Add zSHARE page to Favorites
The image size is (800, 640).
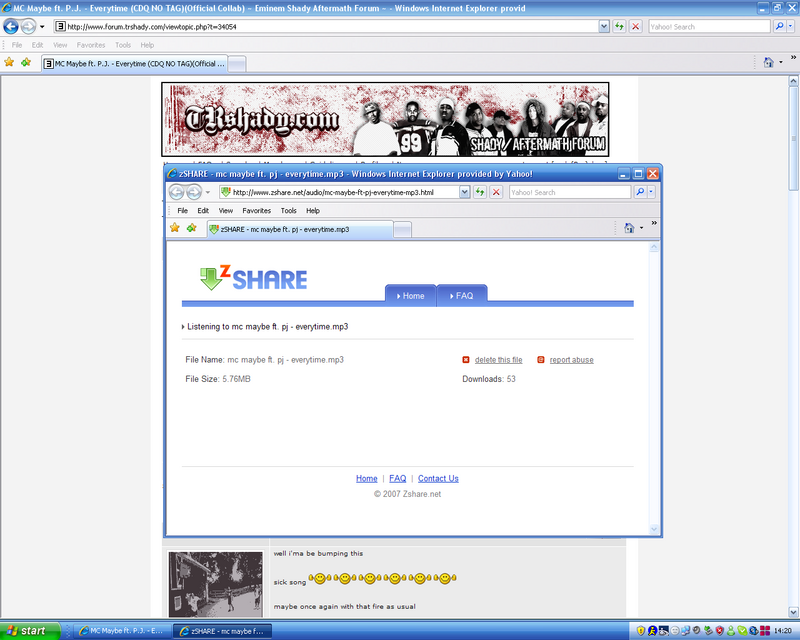(x=191, y=228)
